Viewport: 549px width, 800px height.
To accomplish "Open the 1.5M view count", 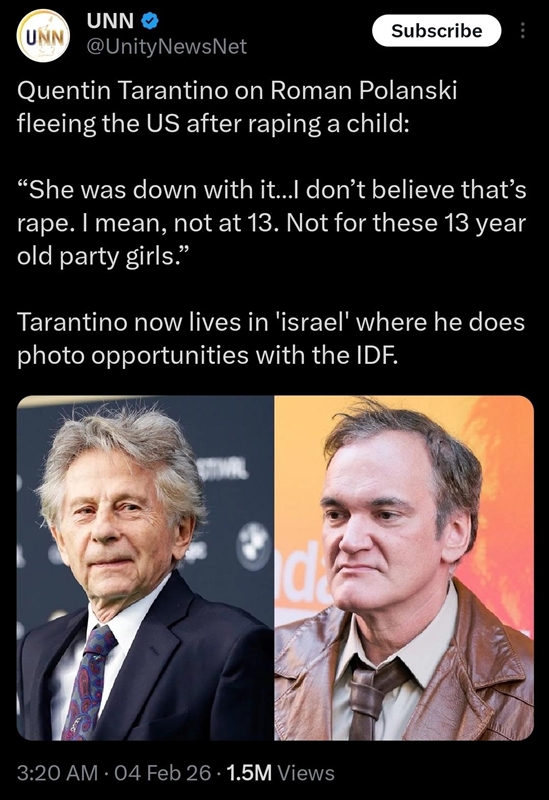I will pyautogui.click(x=248, y=773).
